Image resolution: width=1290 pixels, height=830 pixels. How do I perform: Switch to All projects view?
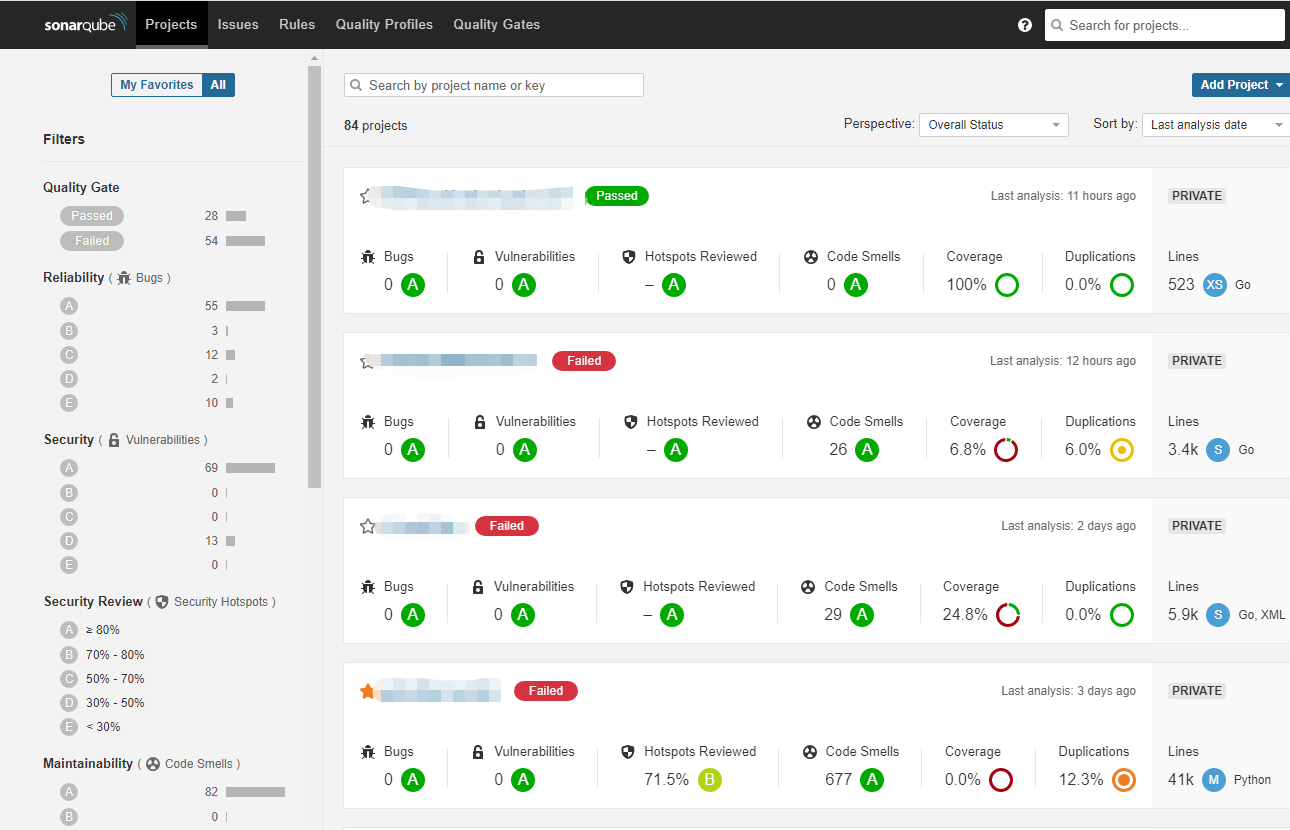tap(218, 85)
